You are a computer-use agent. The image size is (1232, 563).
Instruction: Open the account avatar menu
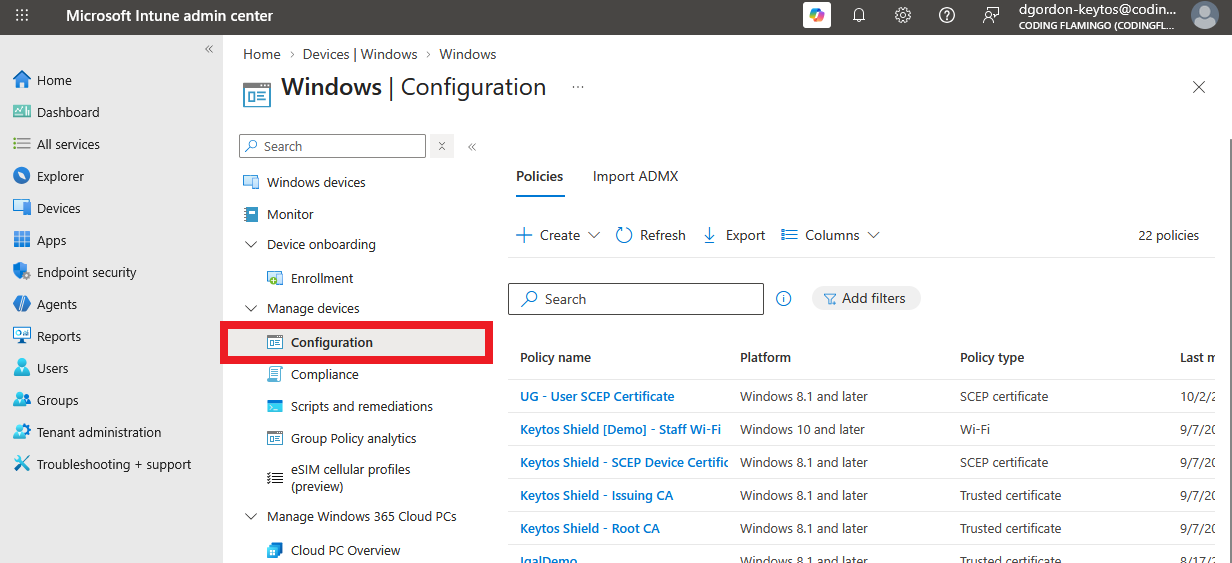1204,15
